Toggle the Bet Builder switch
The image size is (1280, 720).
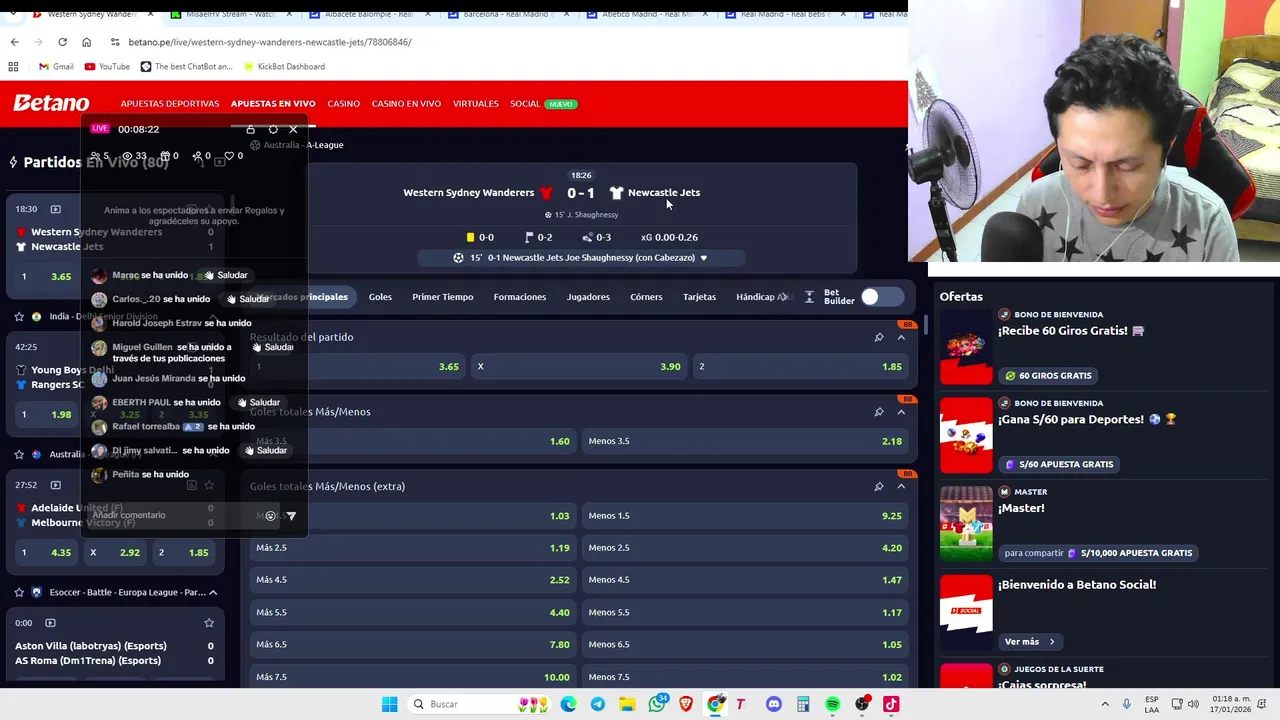coord(882,297)
